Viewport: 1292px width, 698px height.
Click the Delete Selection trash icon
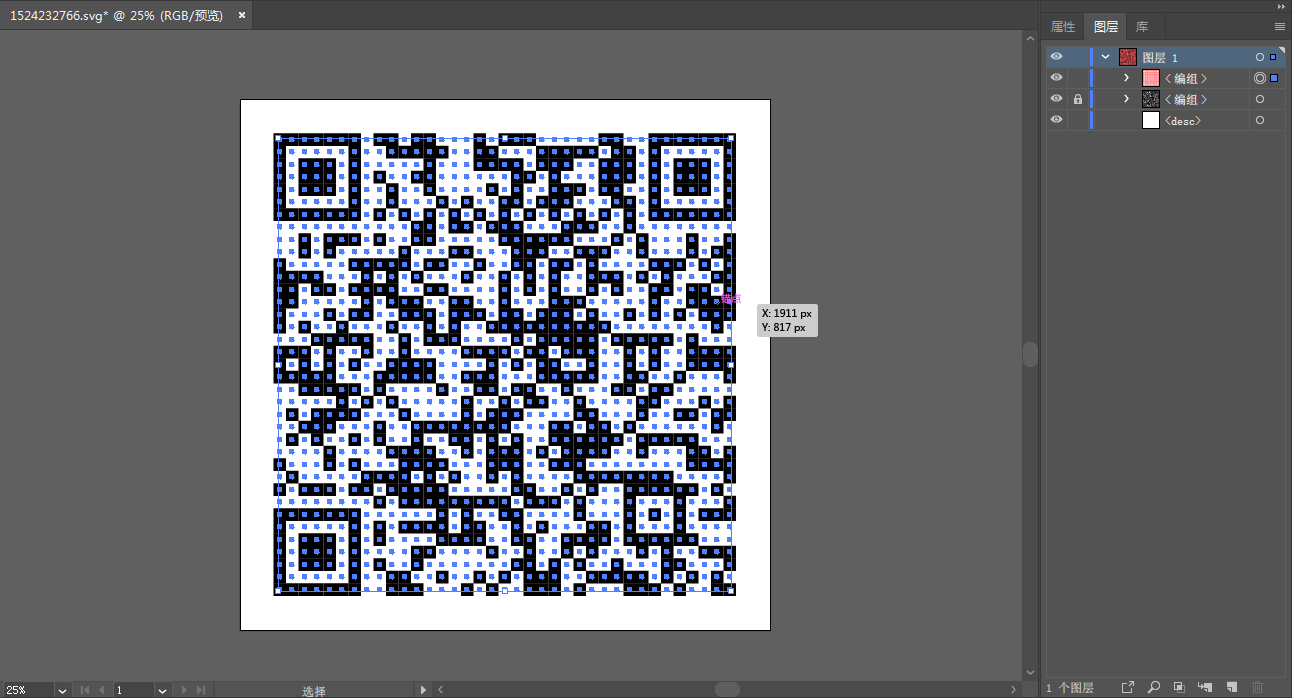[1258, 687]
